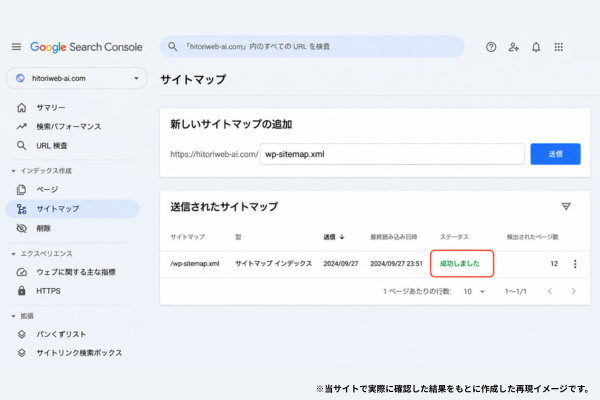
Task: Open the rows per page dropdown
Action: [x=474, y=292]
